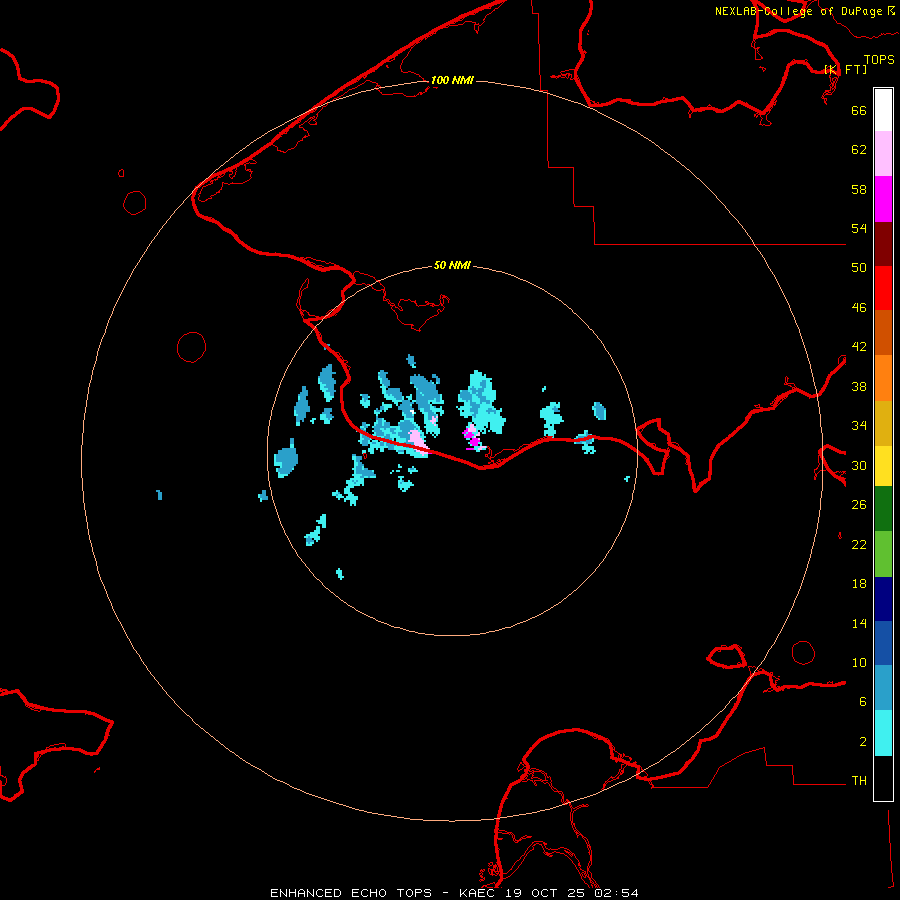Click the light pink legend swatch
The width and height of the screenshot is (900, 900).
(x=883, y=153)
